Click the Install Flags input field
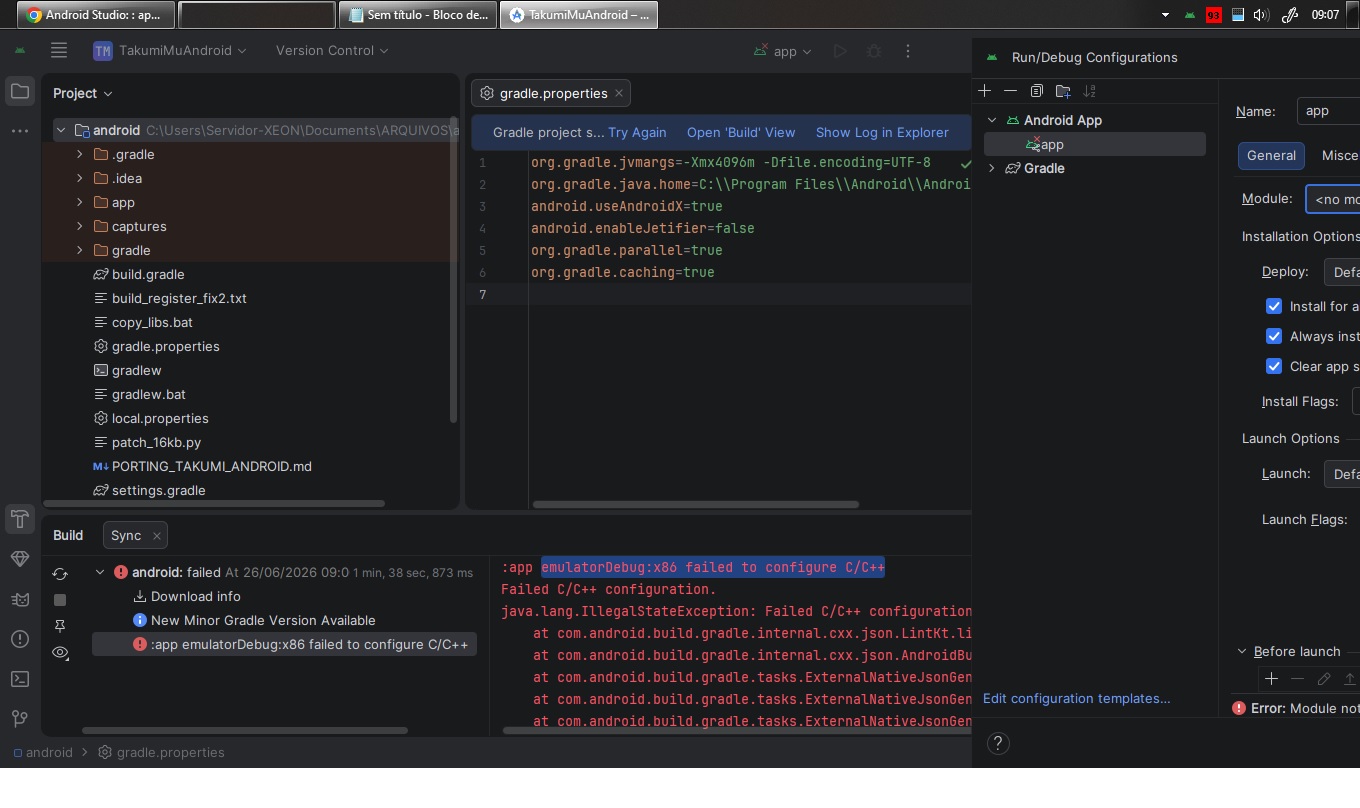Screen dimensions: 1360x808 click(x=1356, y=402)
